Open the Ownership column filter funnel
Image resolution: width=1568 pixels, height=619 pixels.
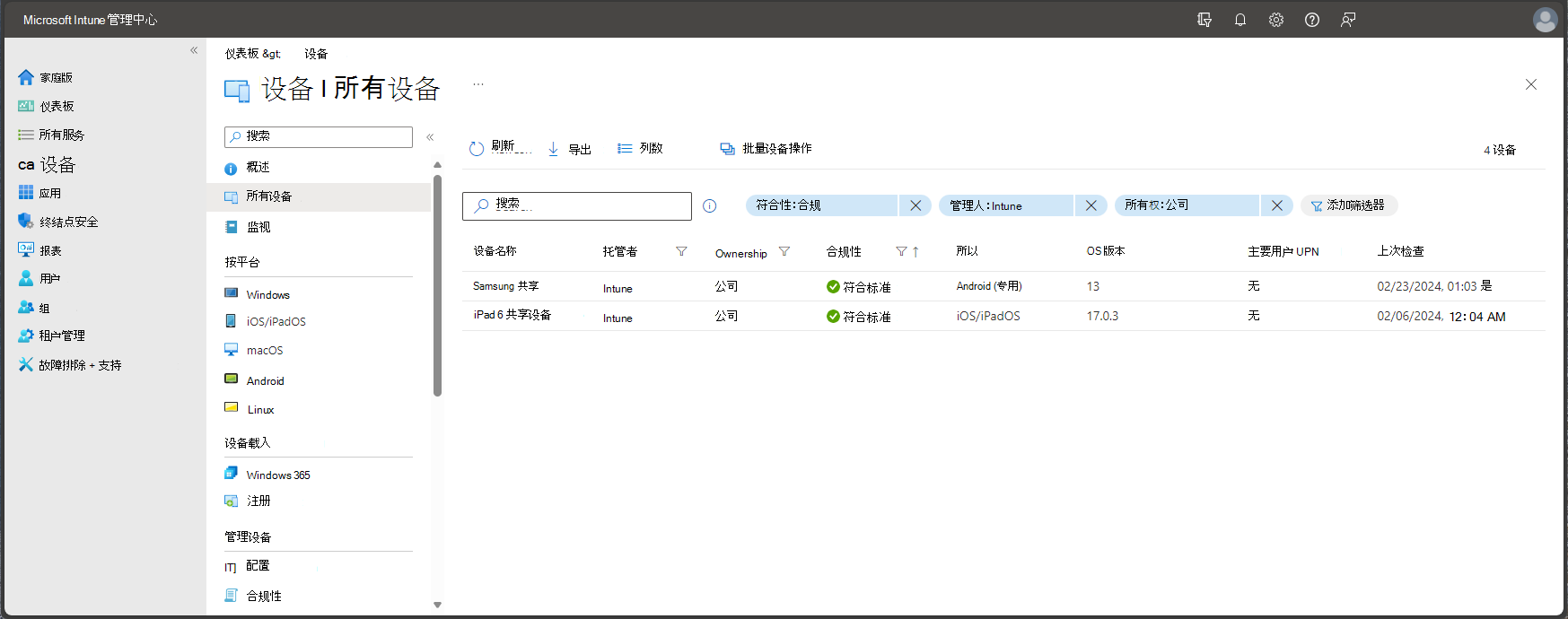point(784,252)
